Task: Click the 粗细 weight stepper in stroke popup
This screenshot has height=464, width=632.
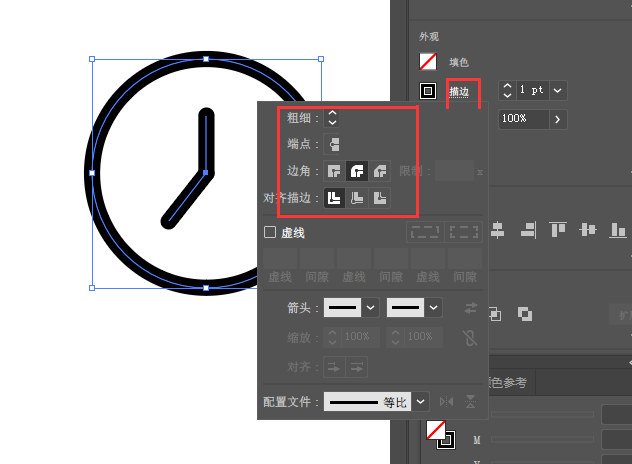Action: [332, 118]
